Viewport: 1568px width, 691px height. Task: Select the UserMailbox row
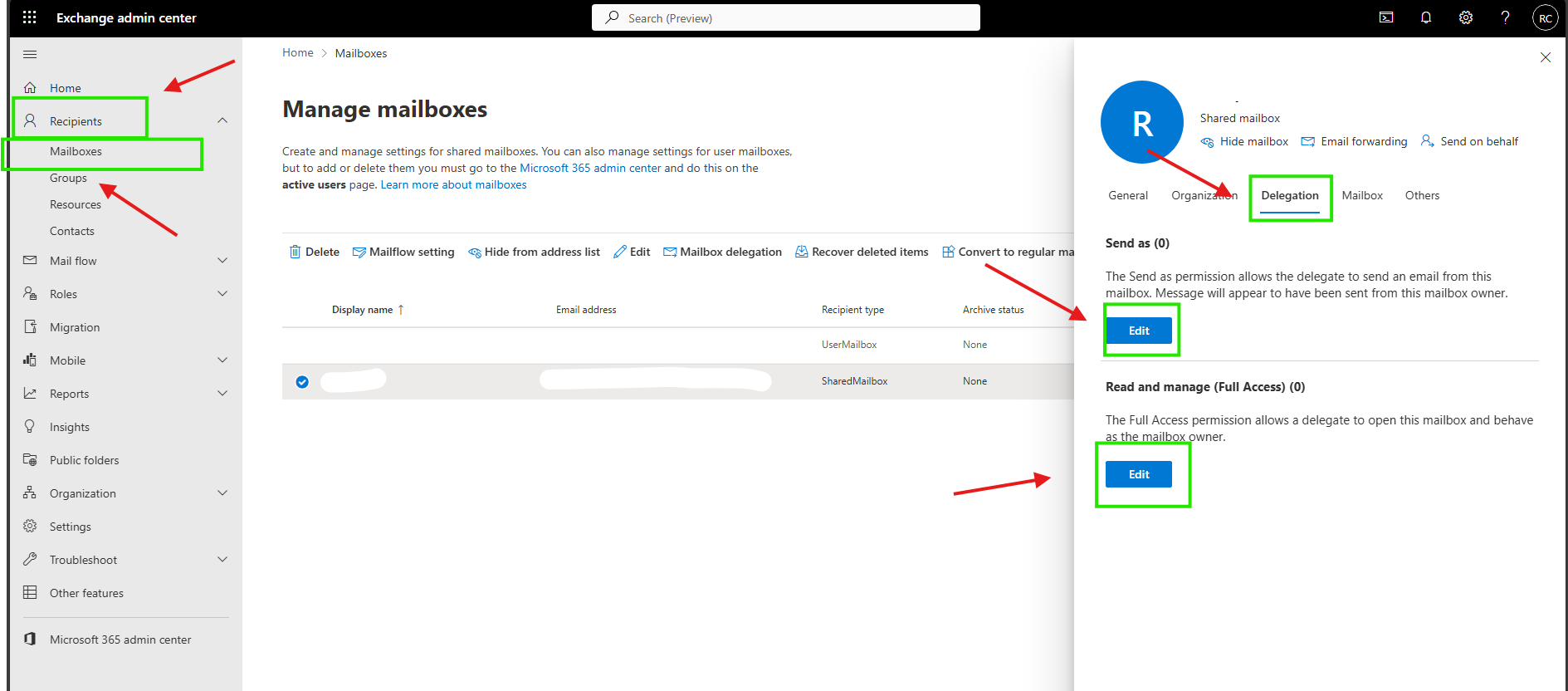(x=678, y=345)
